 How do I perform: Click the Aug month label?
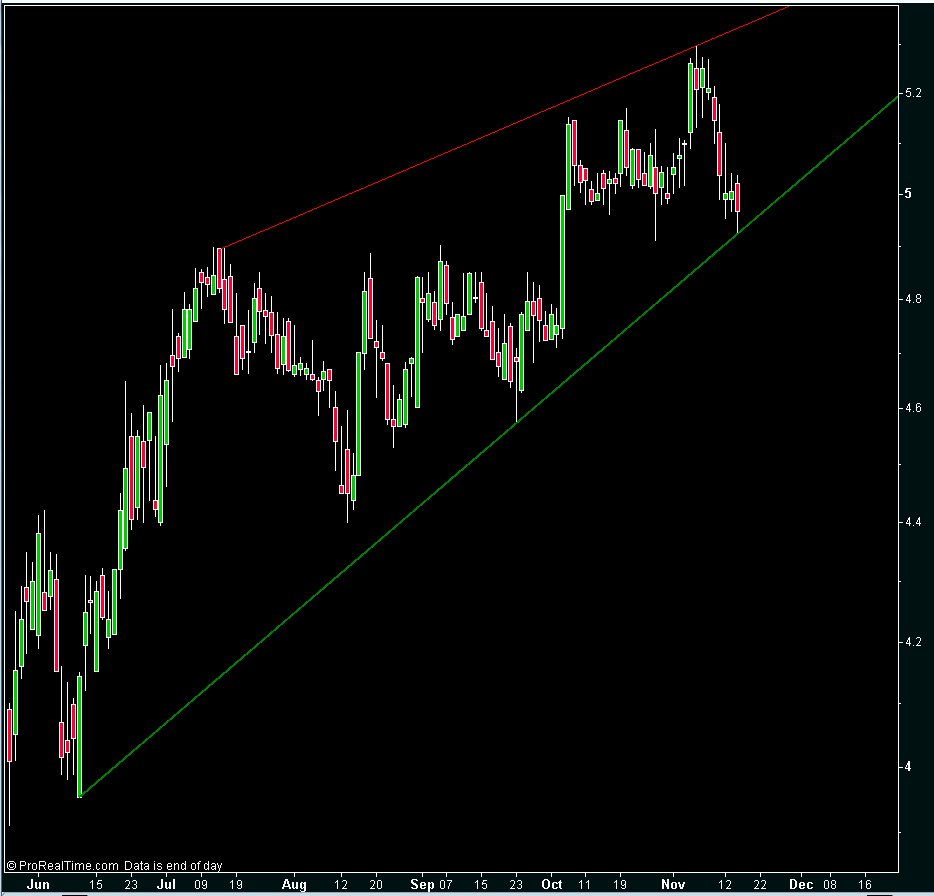pos(294,885)
